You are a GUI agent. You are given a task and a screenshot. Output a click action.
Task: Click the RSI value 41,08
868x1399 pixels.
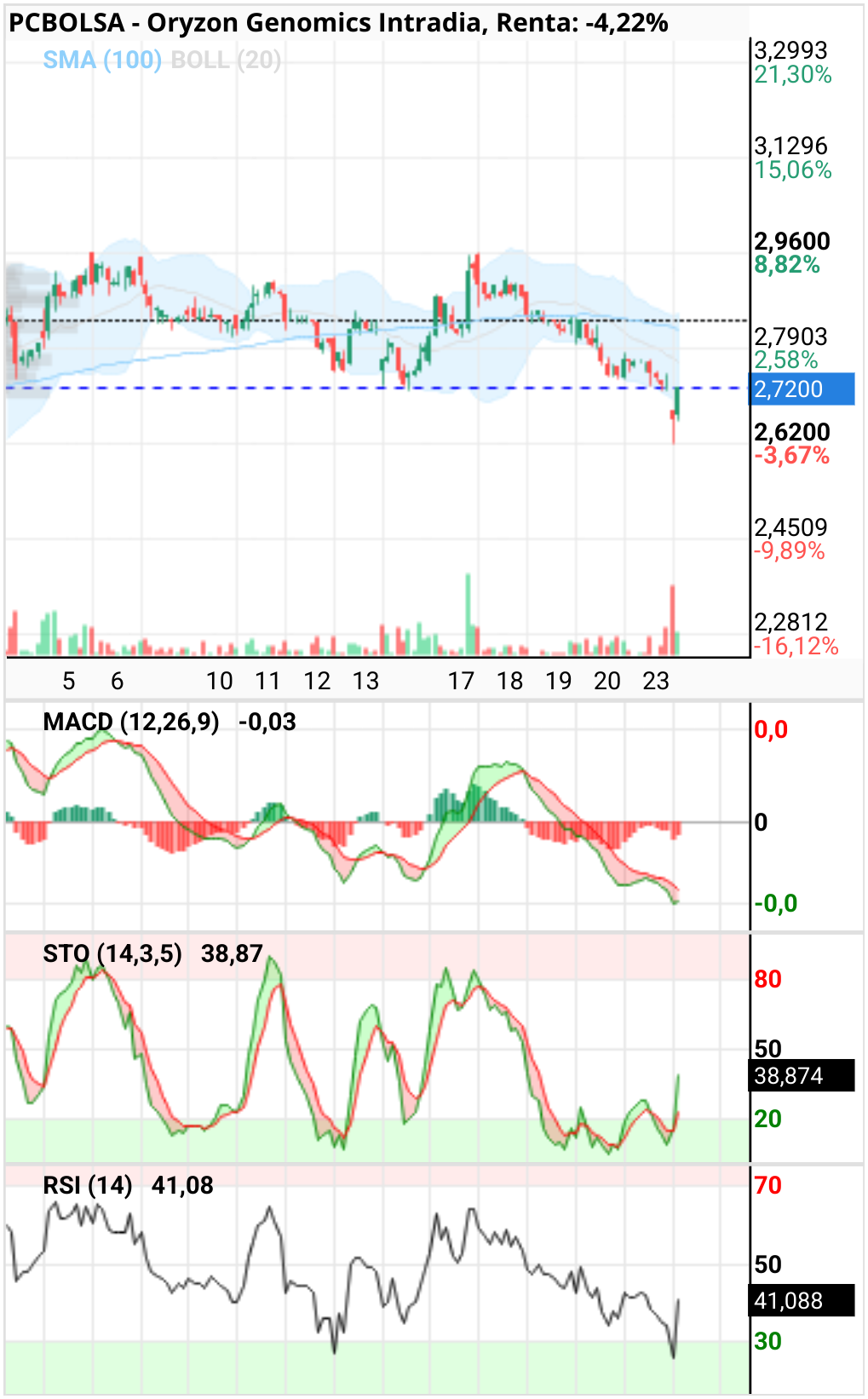(182, 1185)
